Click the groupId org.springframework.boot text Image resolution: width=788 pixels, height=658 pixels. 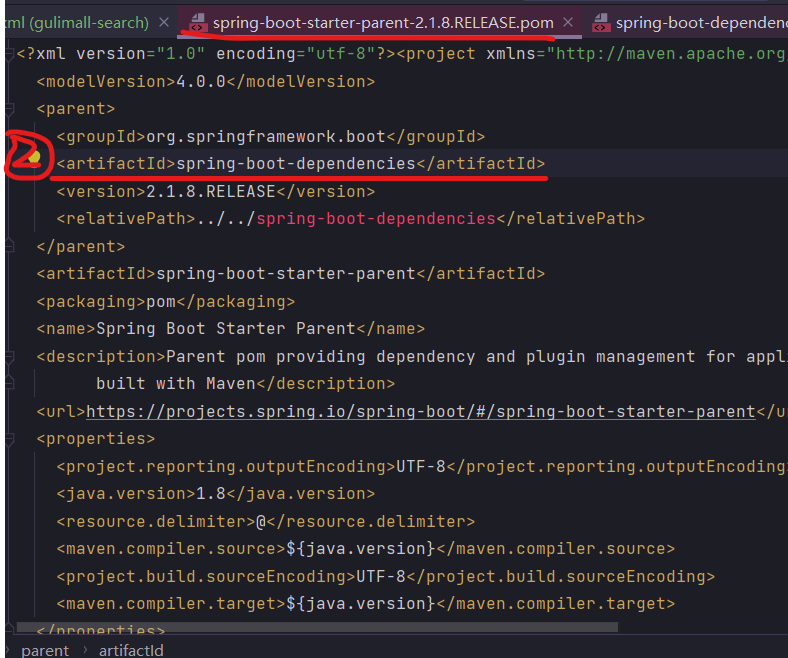coord(266,137)
